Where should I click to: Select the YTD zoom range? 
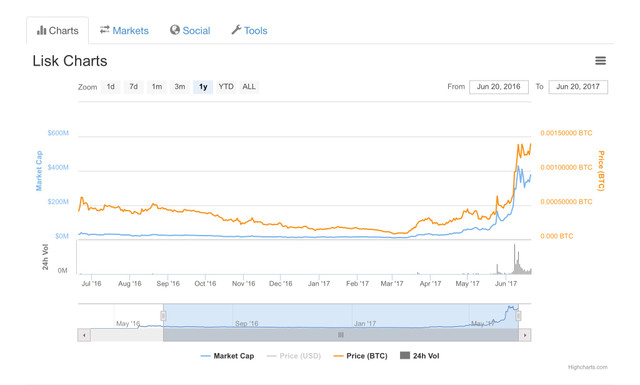coord(226,87)
